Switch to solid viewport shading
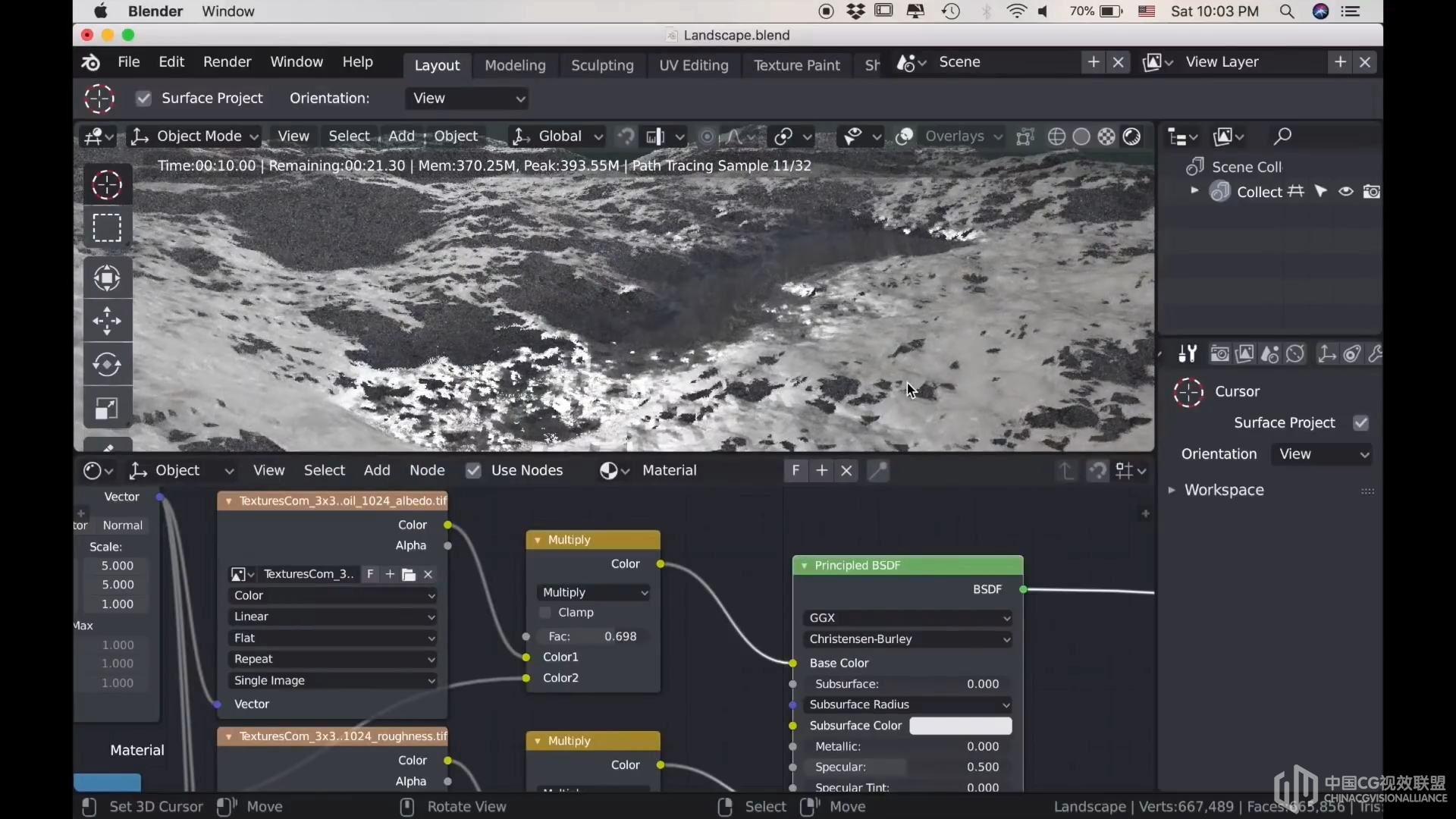 1081,136
